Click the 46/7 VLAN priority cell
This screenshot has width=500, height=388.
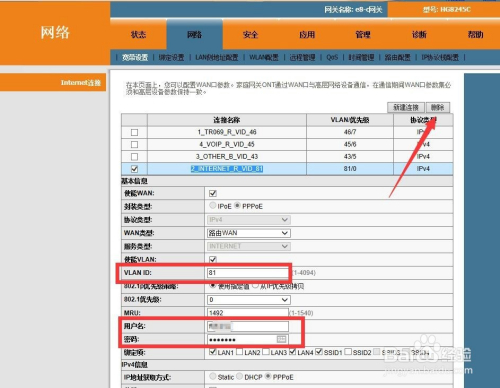click(x=350, y=132)
